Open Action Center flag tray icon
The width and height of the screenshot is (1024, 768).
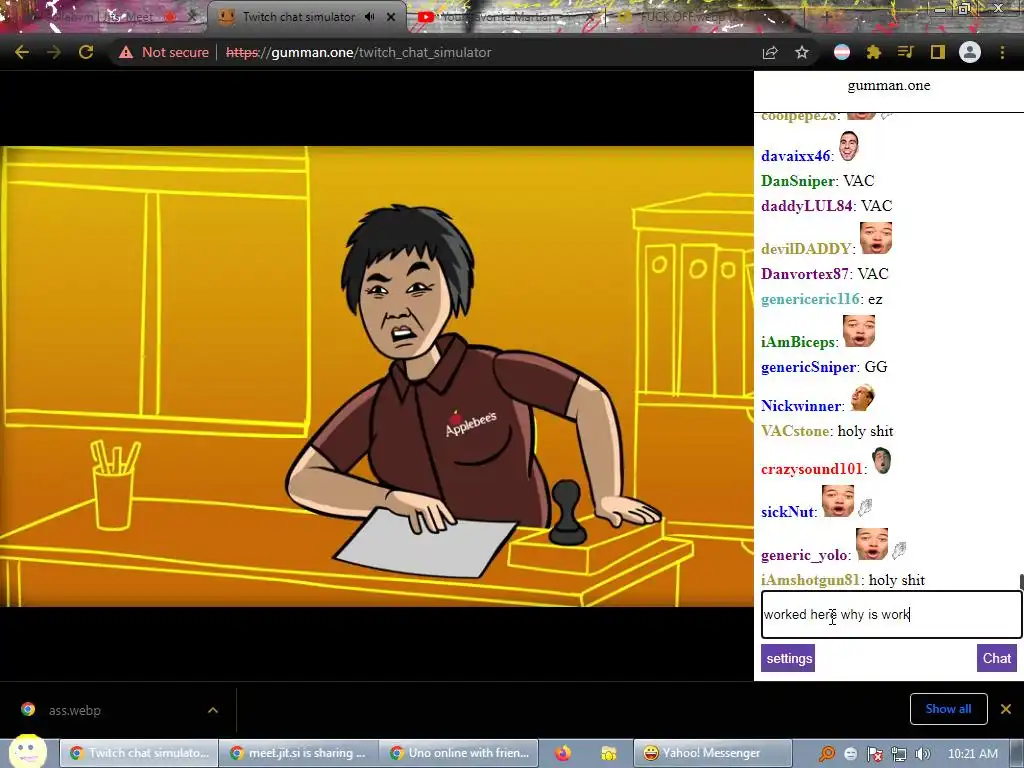point(875,754)
